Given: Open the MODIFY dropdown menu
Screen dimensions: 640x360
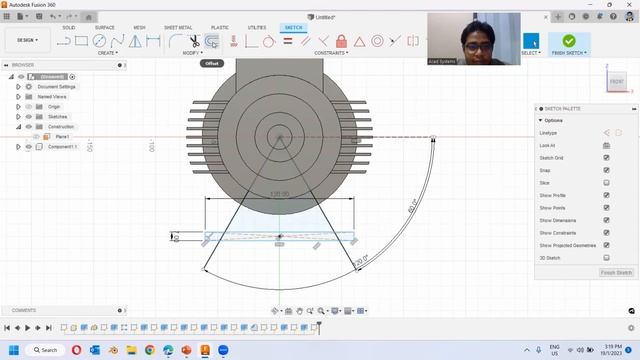Looking at the screenshot, I should pyautogui.click(x=192, y=53).
